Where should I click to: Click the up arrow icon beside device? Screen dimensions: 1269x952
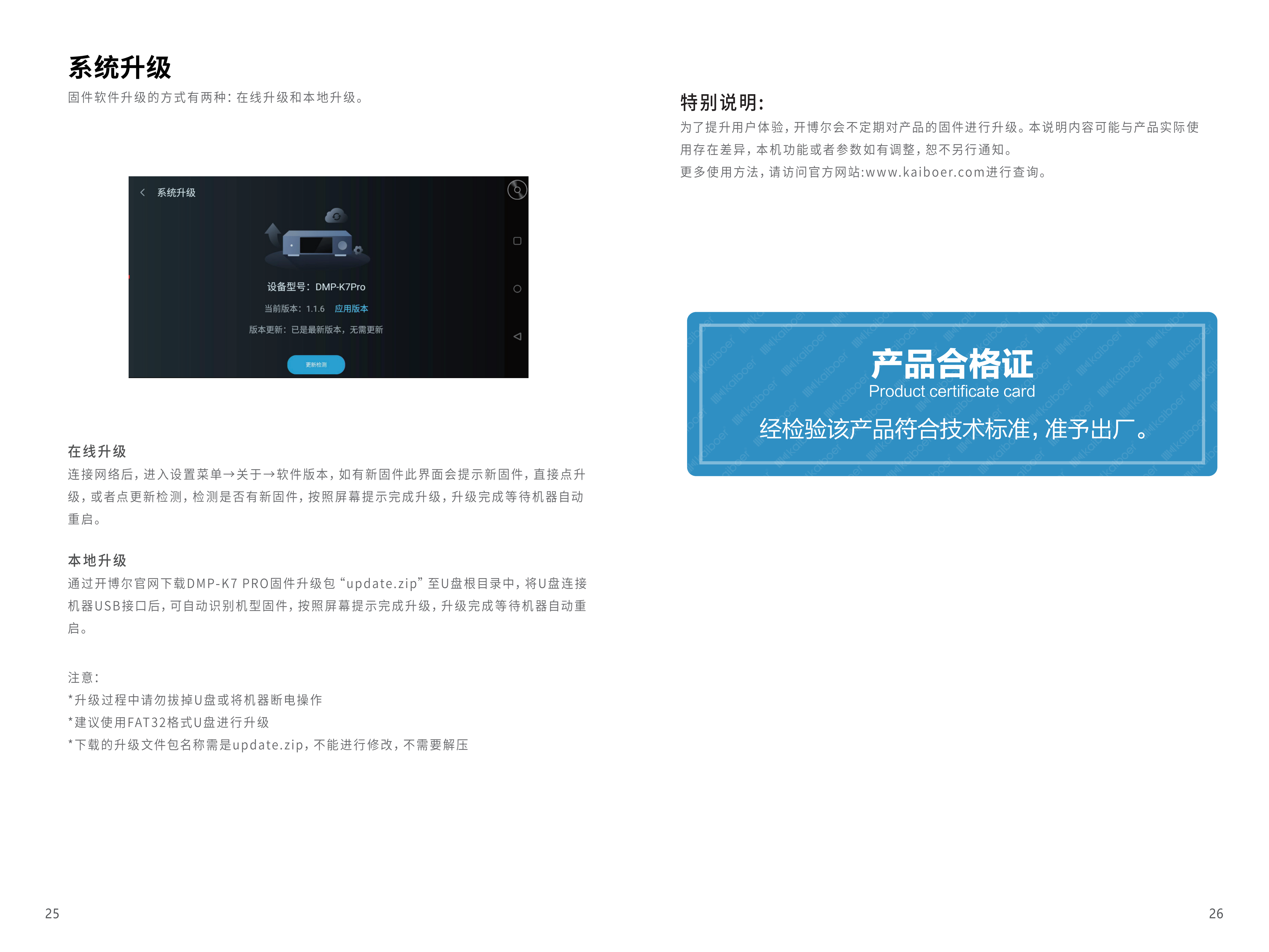pos(273,234)
